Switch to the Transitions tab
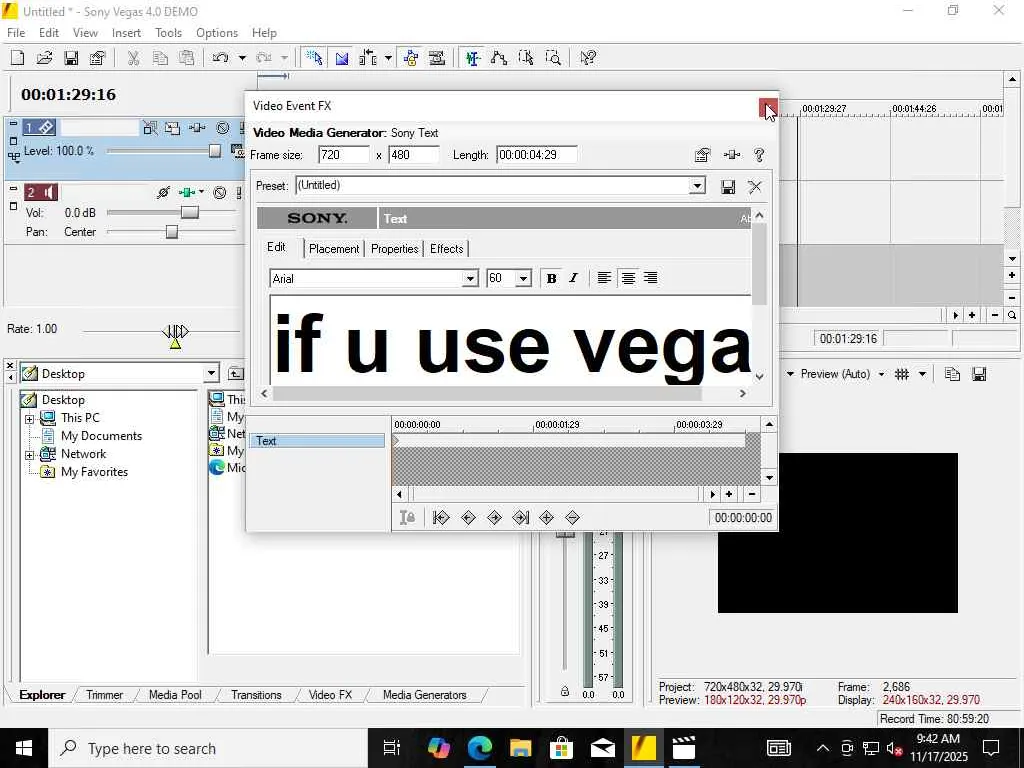This screenshot has width=1024, height=768. (x=256, y=695)
